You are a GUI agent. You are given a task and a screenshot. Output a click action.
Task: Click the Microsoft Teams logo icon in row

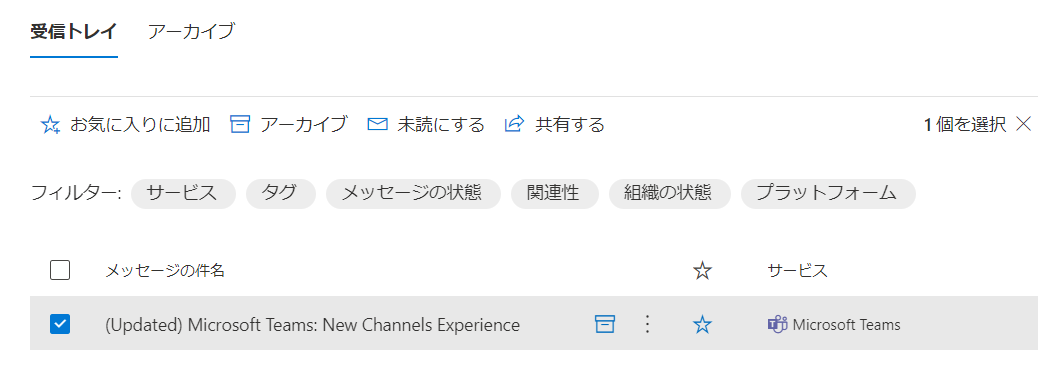tap(777, 325)
